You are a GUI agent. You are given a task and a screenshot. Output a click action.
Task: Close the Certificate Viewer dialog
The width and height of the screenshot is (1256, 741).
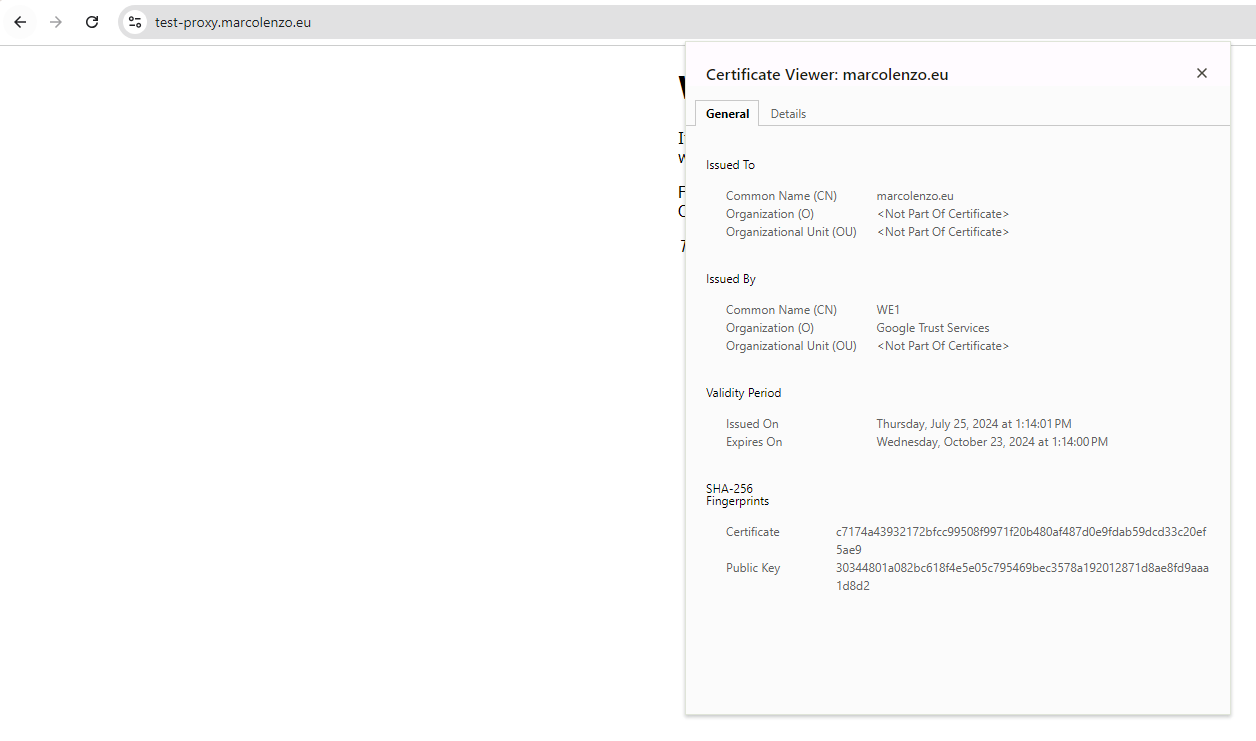pyautogui.click(x=1201, y=73)
